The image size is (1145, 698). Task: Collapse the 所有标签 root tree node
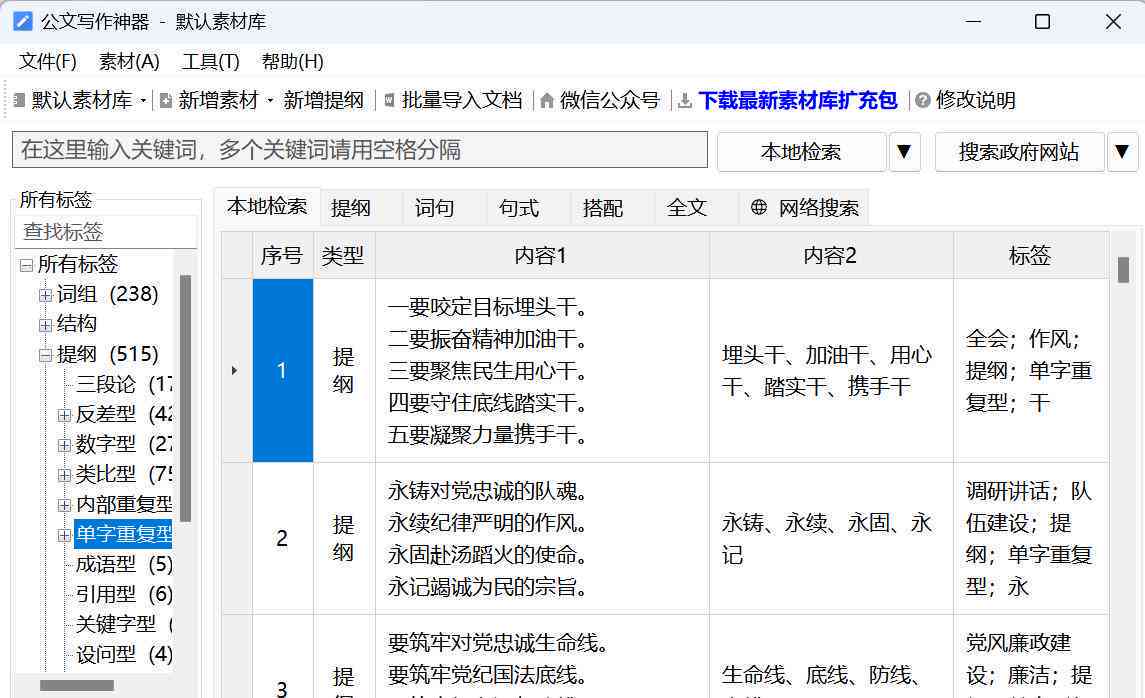tap(26, 265)
